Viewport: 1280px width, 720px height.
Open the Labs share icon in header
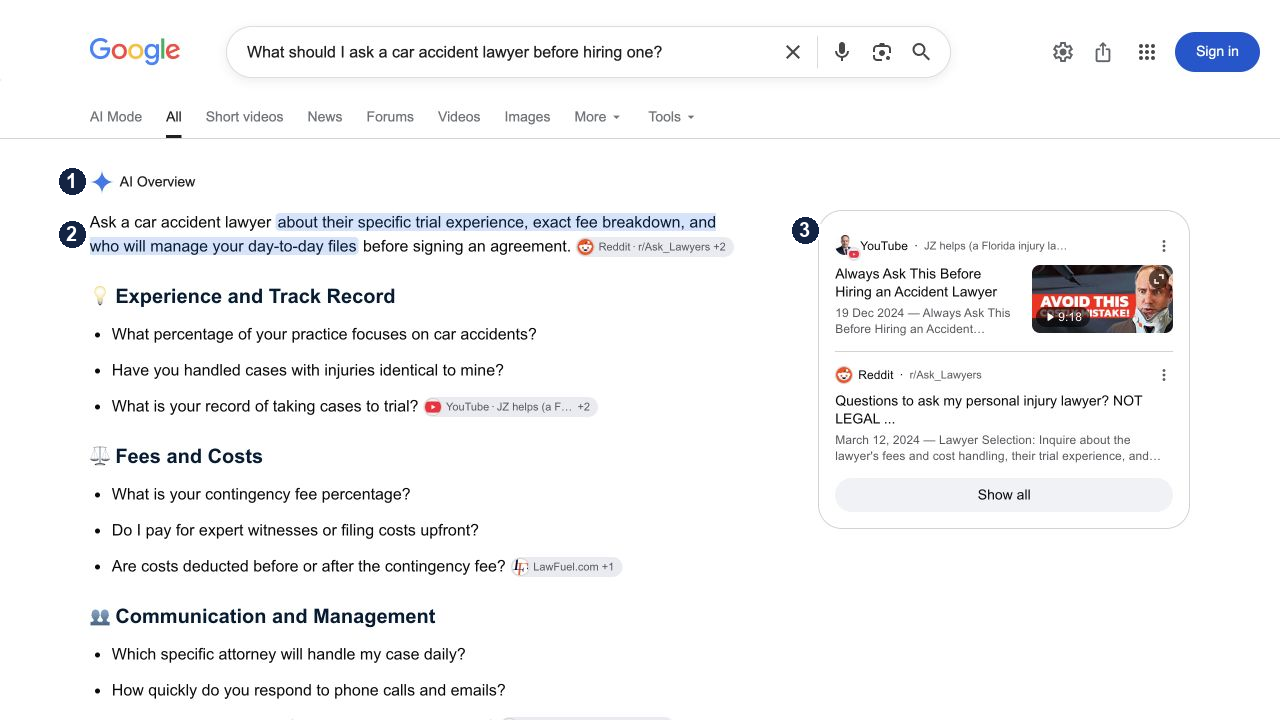[x=1103, y=52]
